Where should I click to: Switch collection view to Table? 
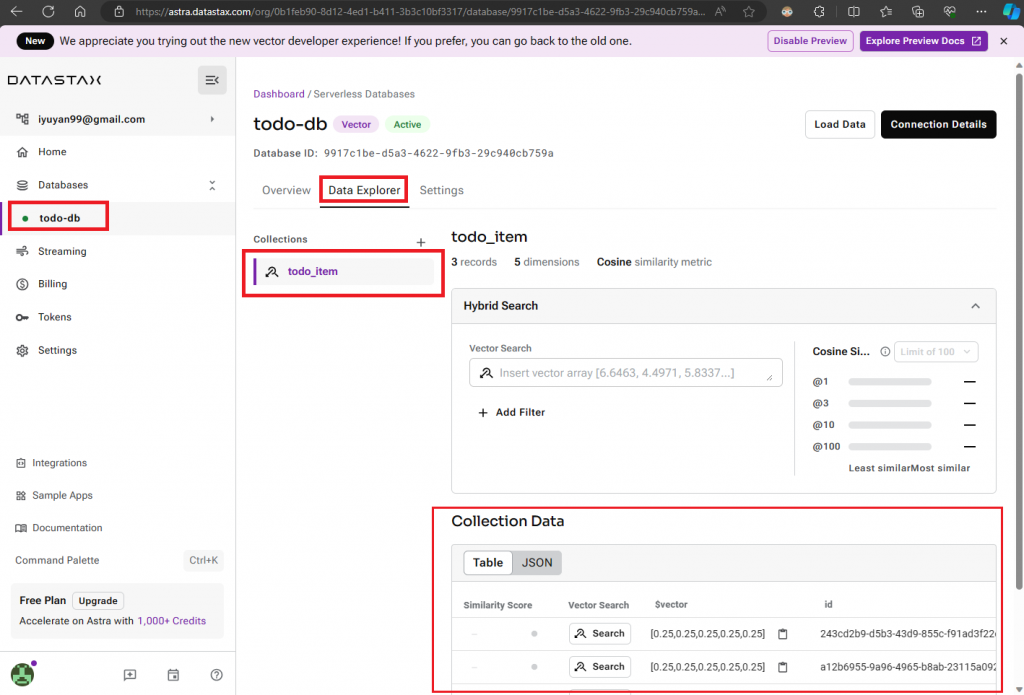click(488, 562)
